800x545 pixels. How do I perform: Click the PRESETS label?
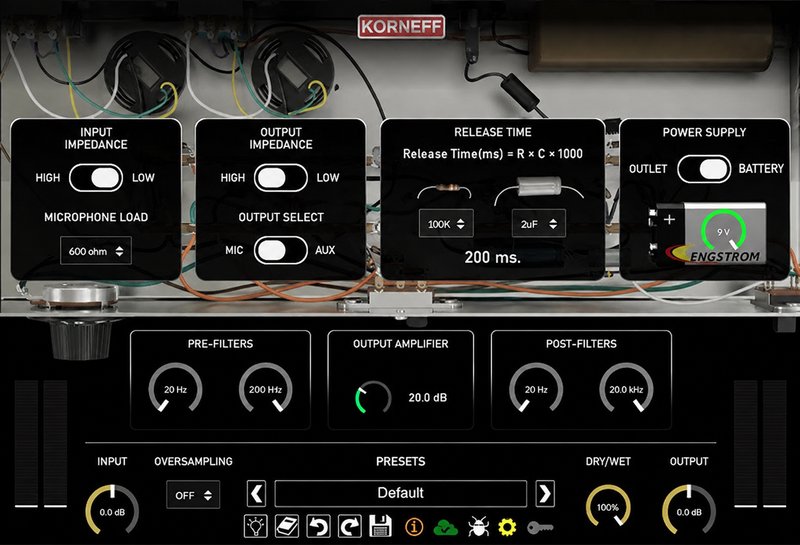point(401,461)
